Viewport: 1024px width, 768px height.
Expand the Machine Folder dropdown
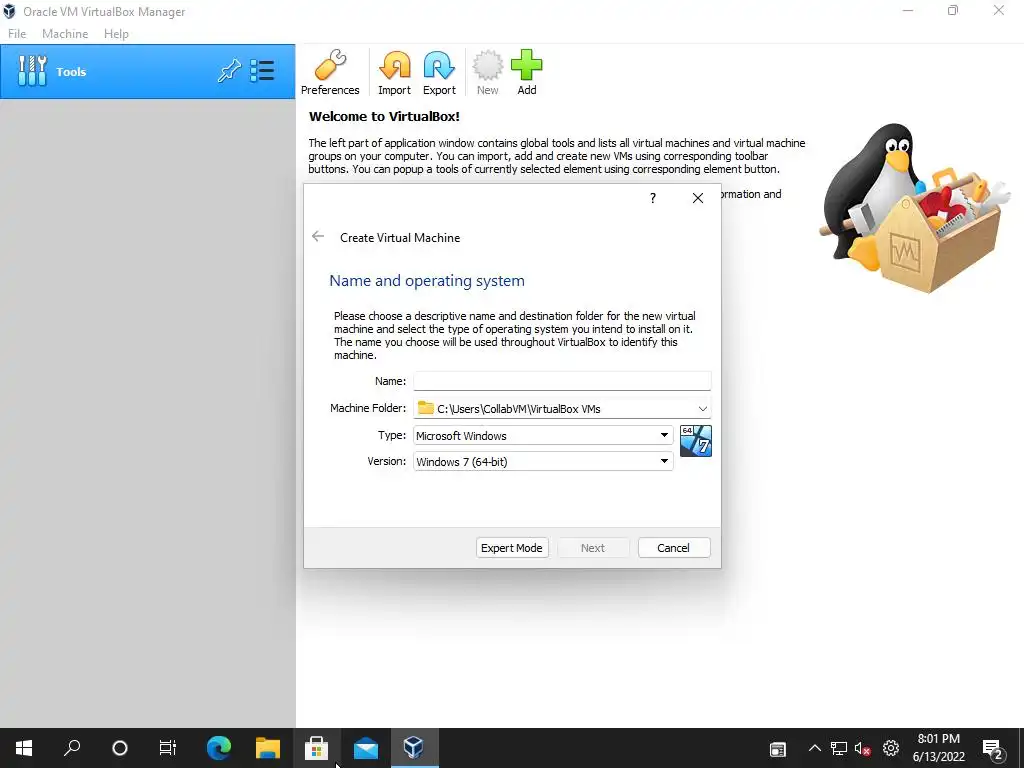(x=703, y=409)
